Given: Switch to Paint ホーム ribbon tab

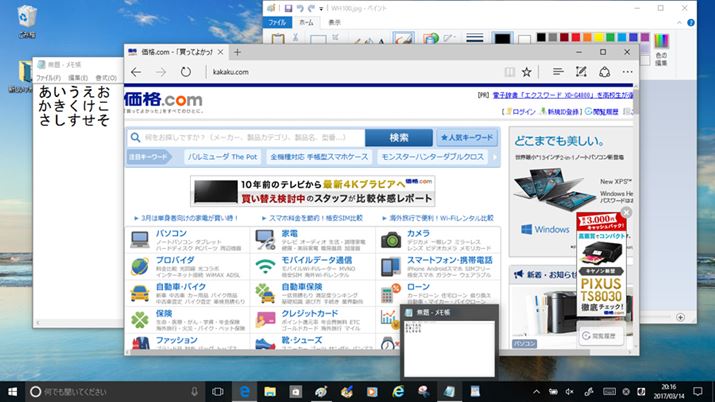Looking at the screenshot, I should [307, 21].
